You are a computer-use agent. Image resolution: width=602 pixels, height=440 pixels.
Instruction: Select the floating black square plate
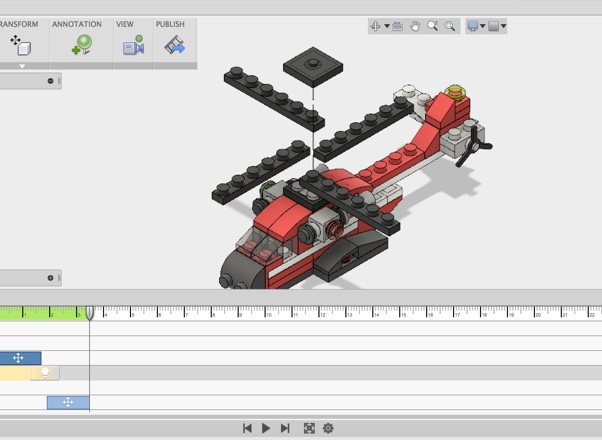tap(313, 67)
